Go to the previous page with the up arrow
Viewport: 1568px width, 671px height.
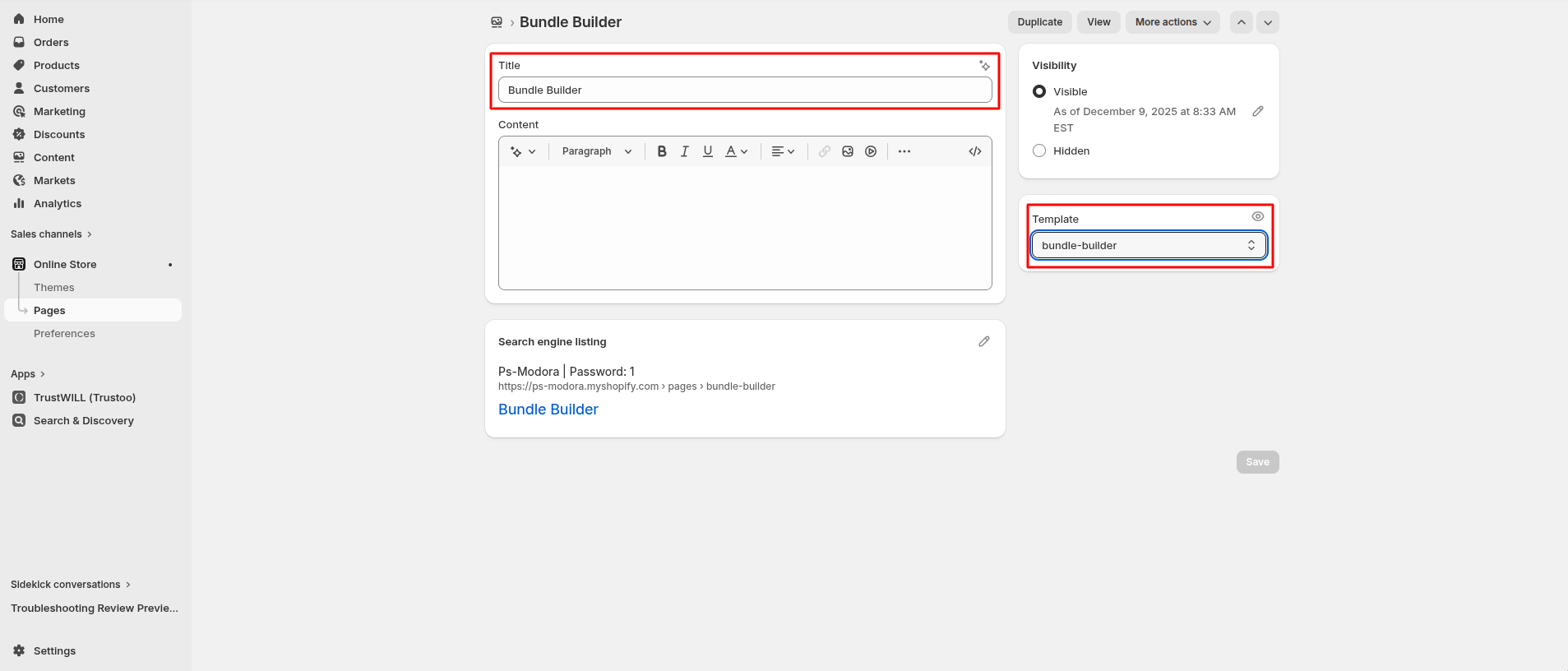(x=1242, y=22)
